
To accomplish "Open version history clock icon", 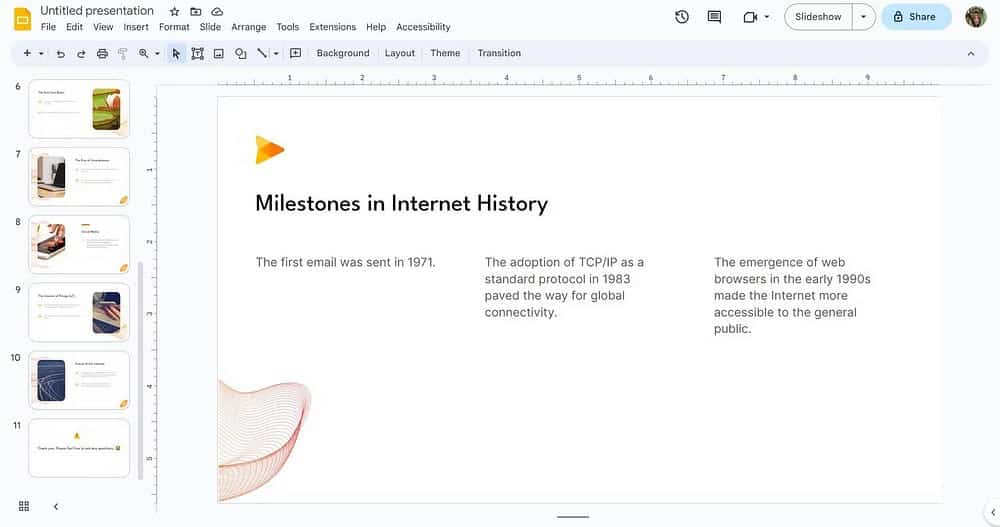I will (682, 16).
